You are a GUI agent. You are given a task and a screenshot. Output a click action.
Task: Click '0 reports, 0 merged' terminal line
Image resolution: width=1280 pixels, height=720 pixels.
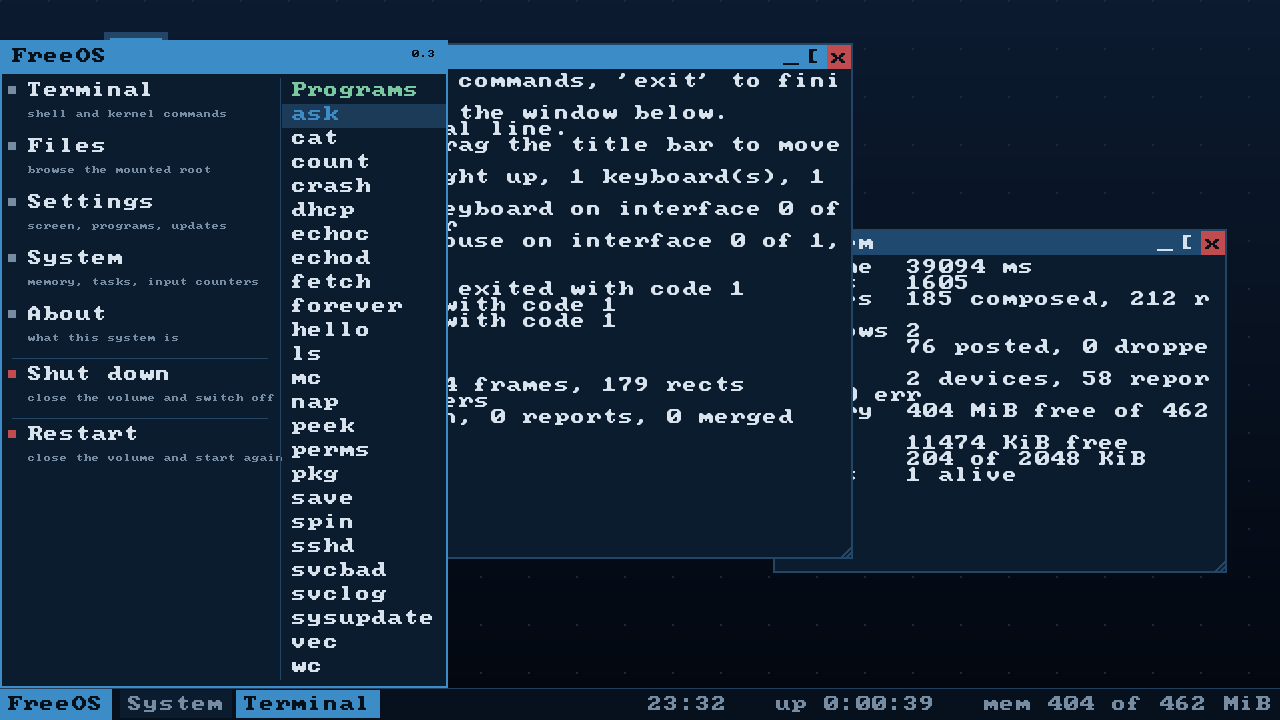pos(641,416)
